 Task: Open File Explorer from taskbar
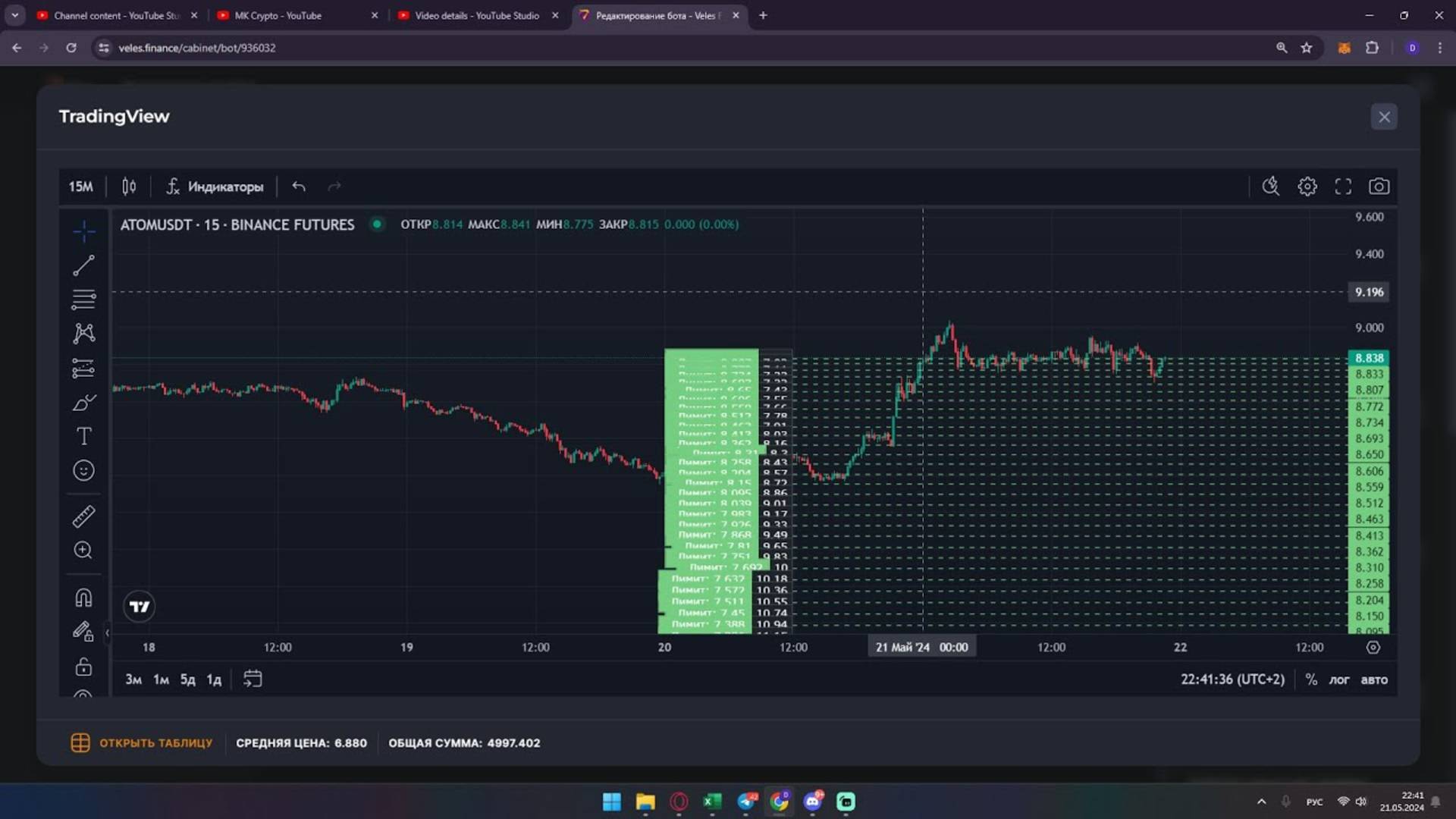coord(645,802)
